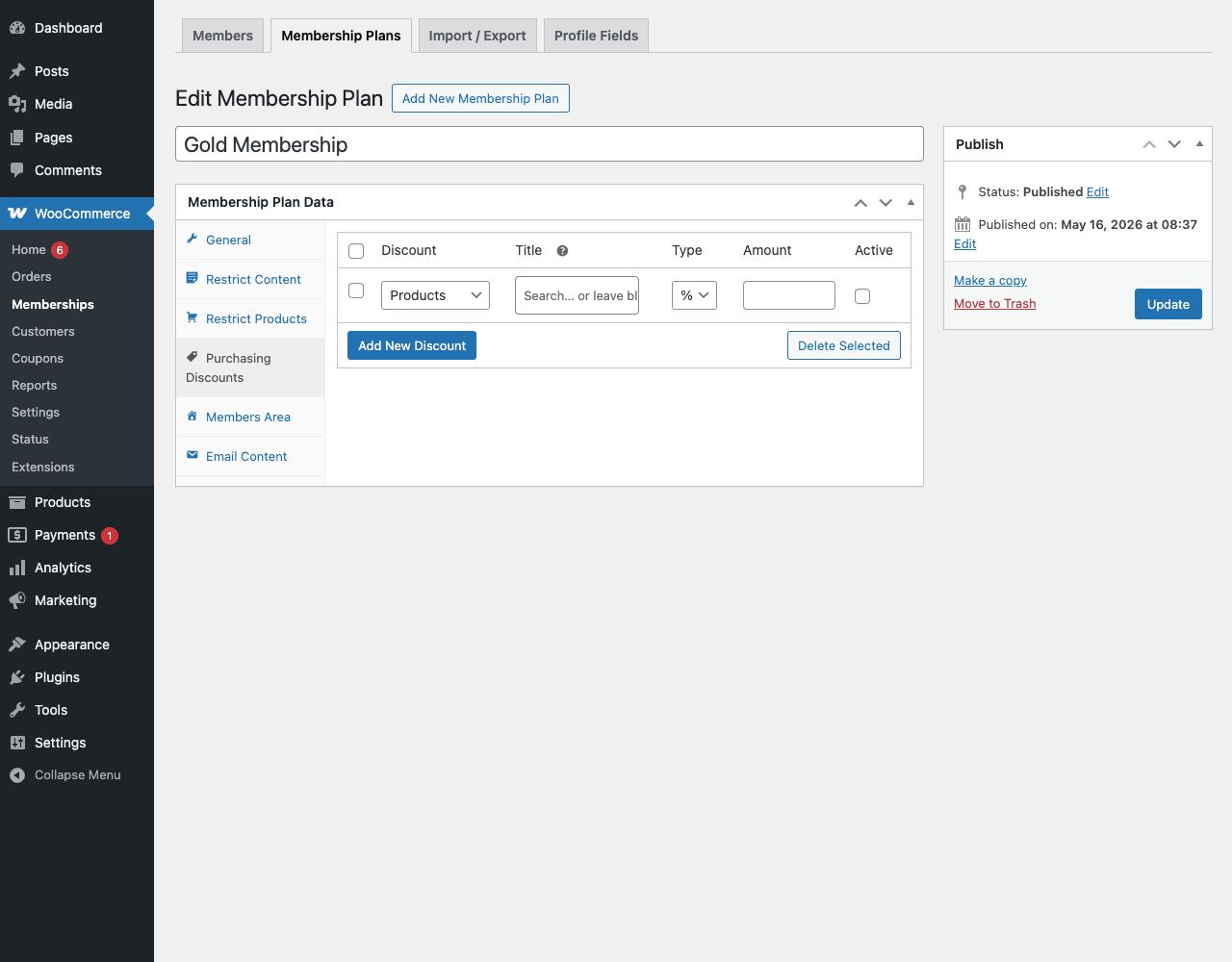
Task: Click the Make a copy link
Action: tap(990, 280)
